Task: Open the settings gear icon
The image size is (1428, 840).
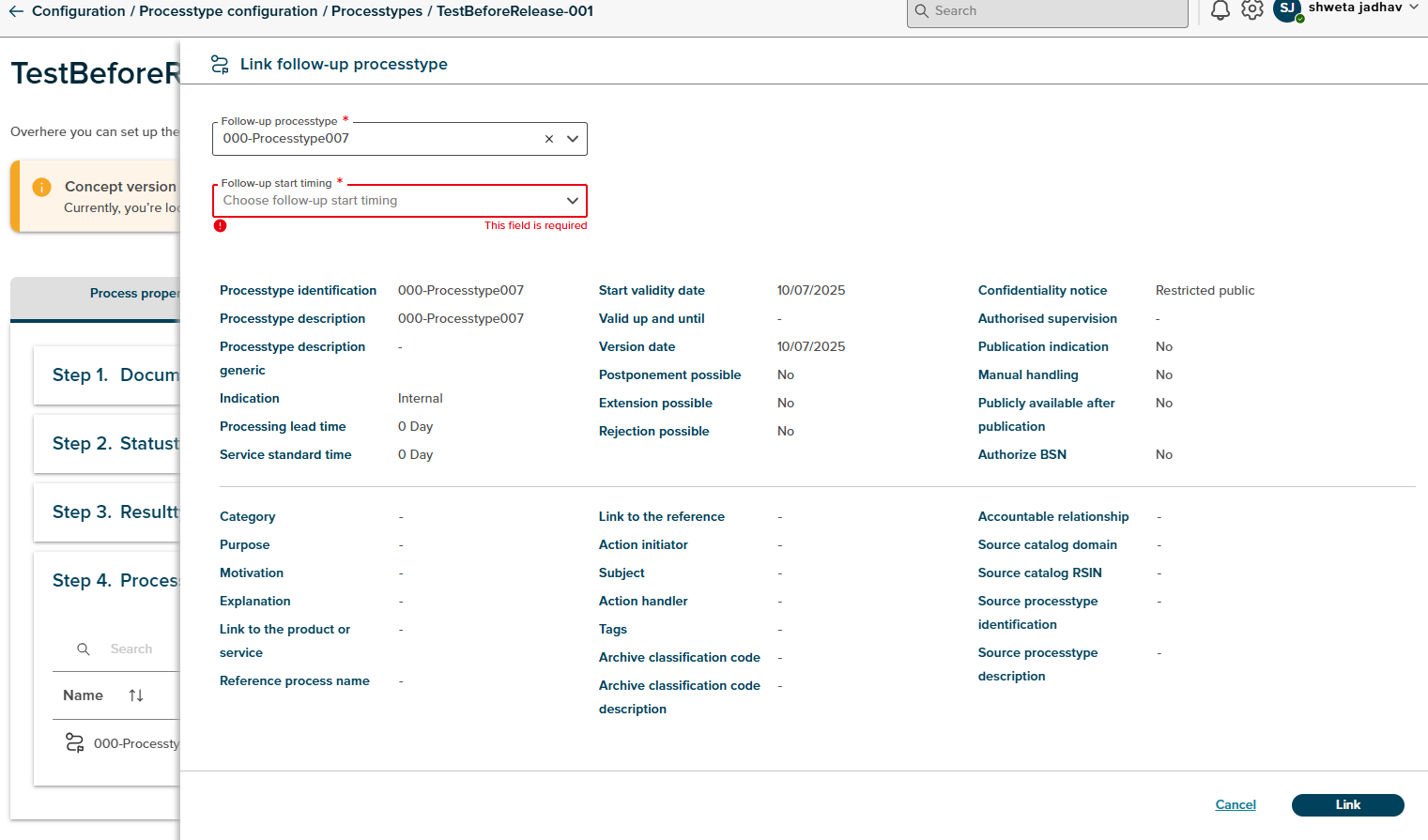Action: pos(1251,10)
